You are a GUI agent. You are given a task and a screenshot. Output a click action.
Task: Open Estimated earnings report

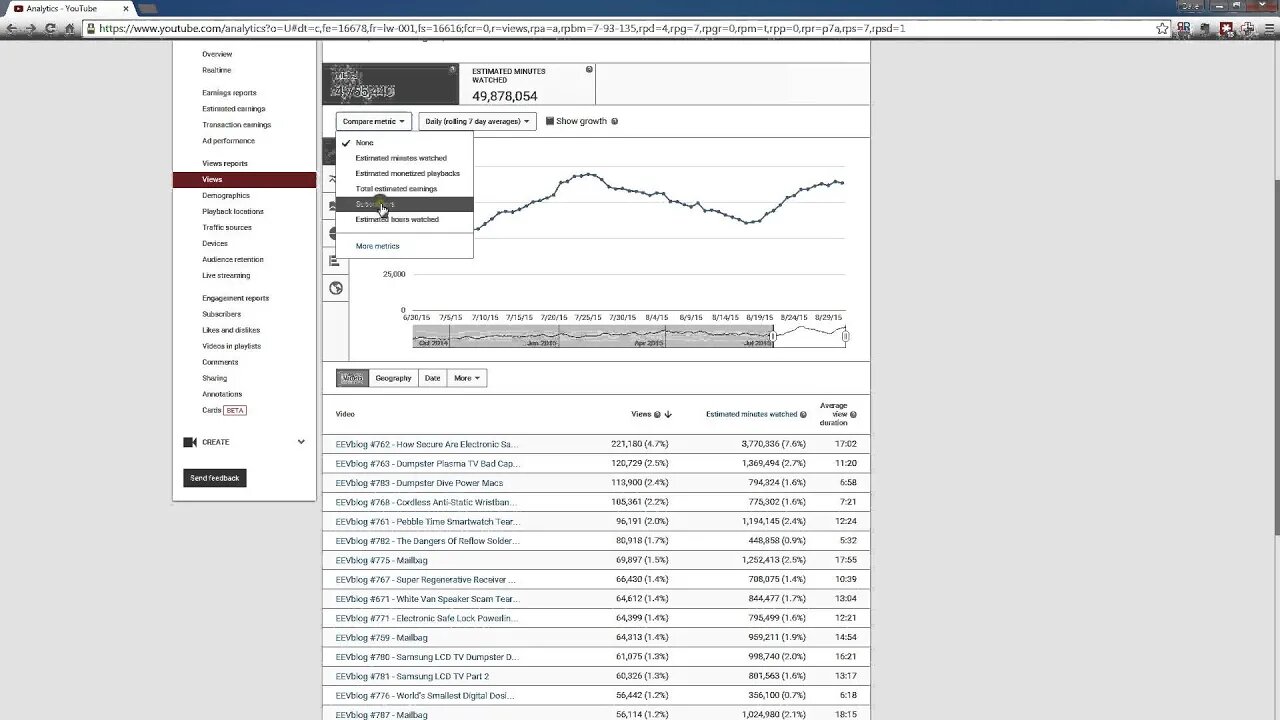(234, 109)
